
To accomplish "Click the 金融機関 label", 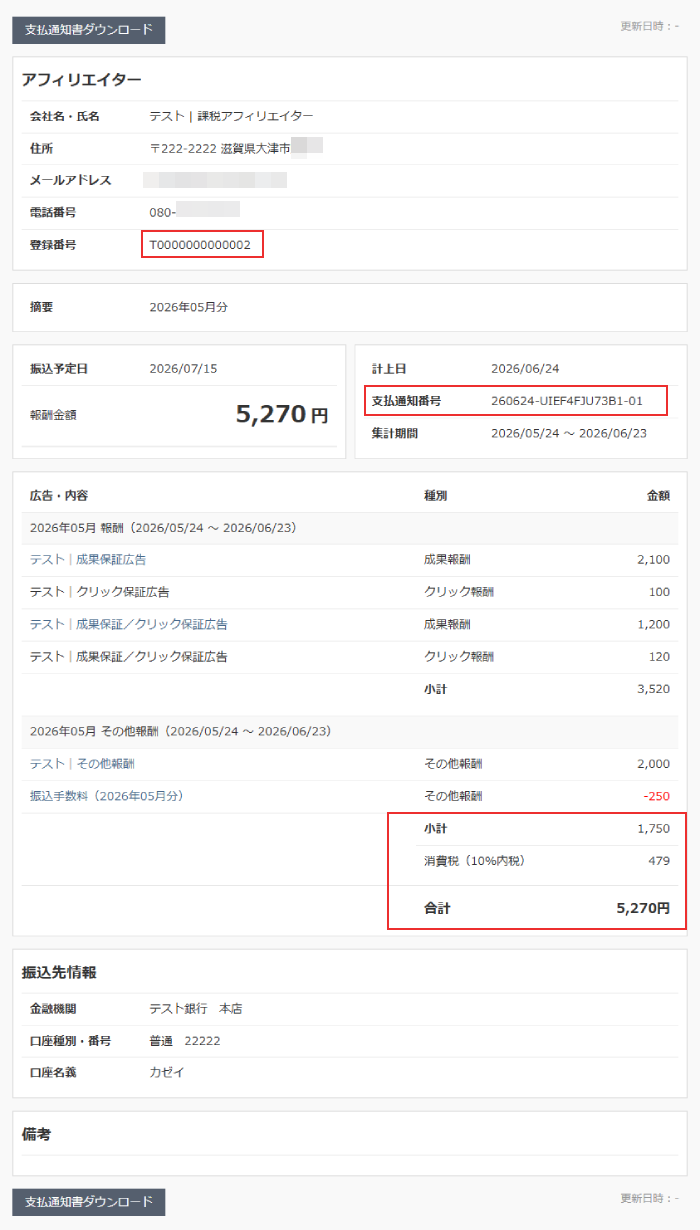I will [x=53, y=1009].
